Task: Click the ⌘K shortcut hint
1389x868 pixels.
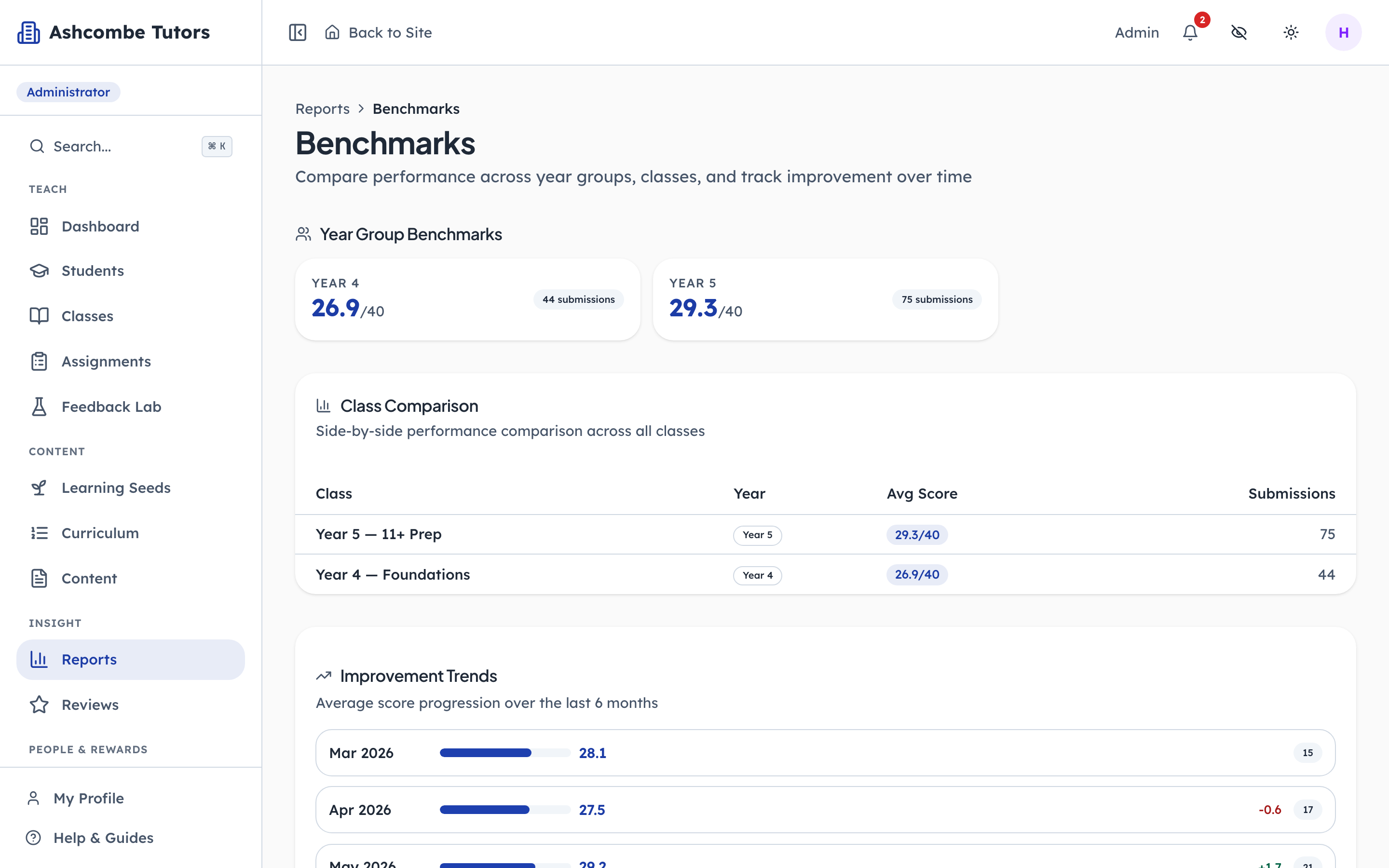Action: (217, 147)
